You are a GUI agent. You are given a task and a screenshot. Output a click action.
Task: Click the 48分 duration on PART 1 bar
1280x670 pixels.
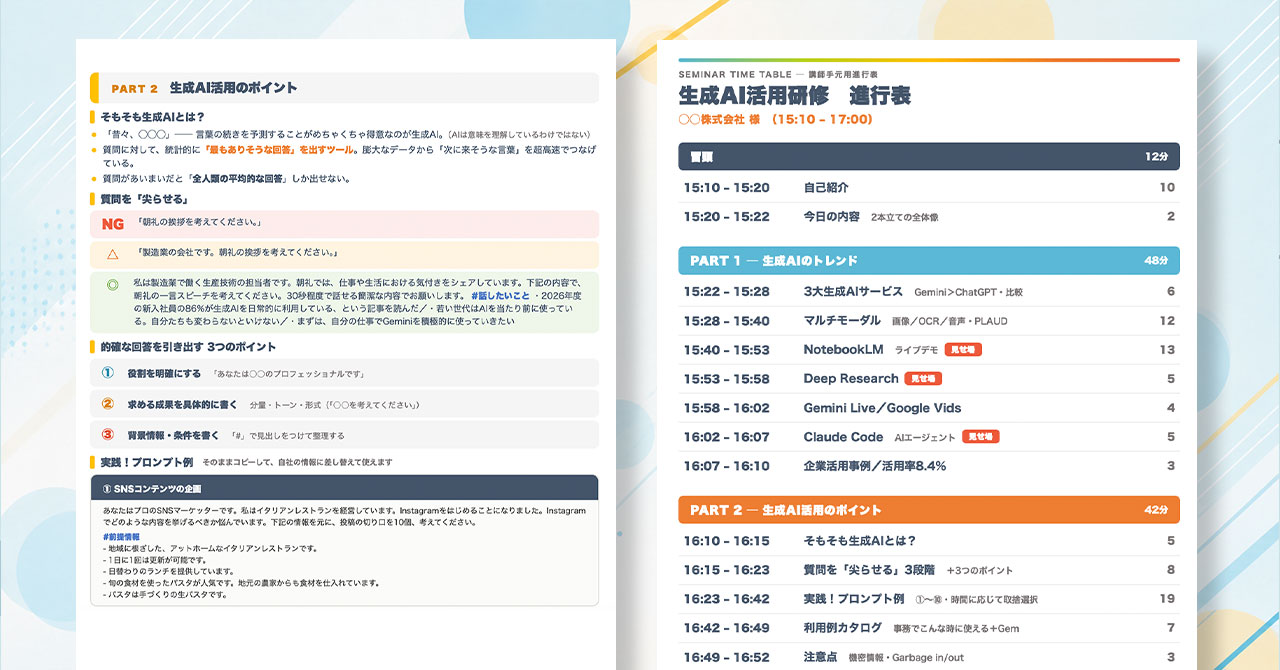tap(1156, 261)
